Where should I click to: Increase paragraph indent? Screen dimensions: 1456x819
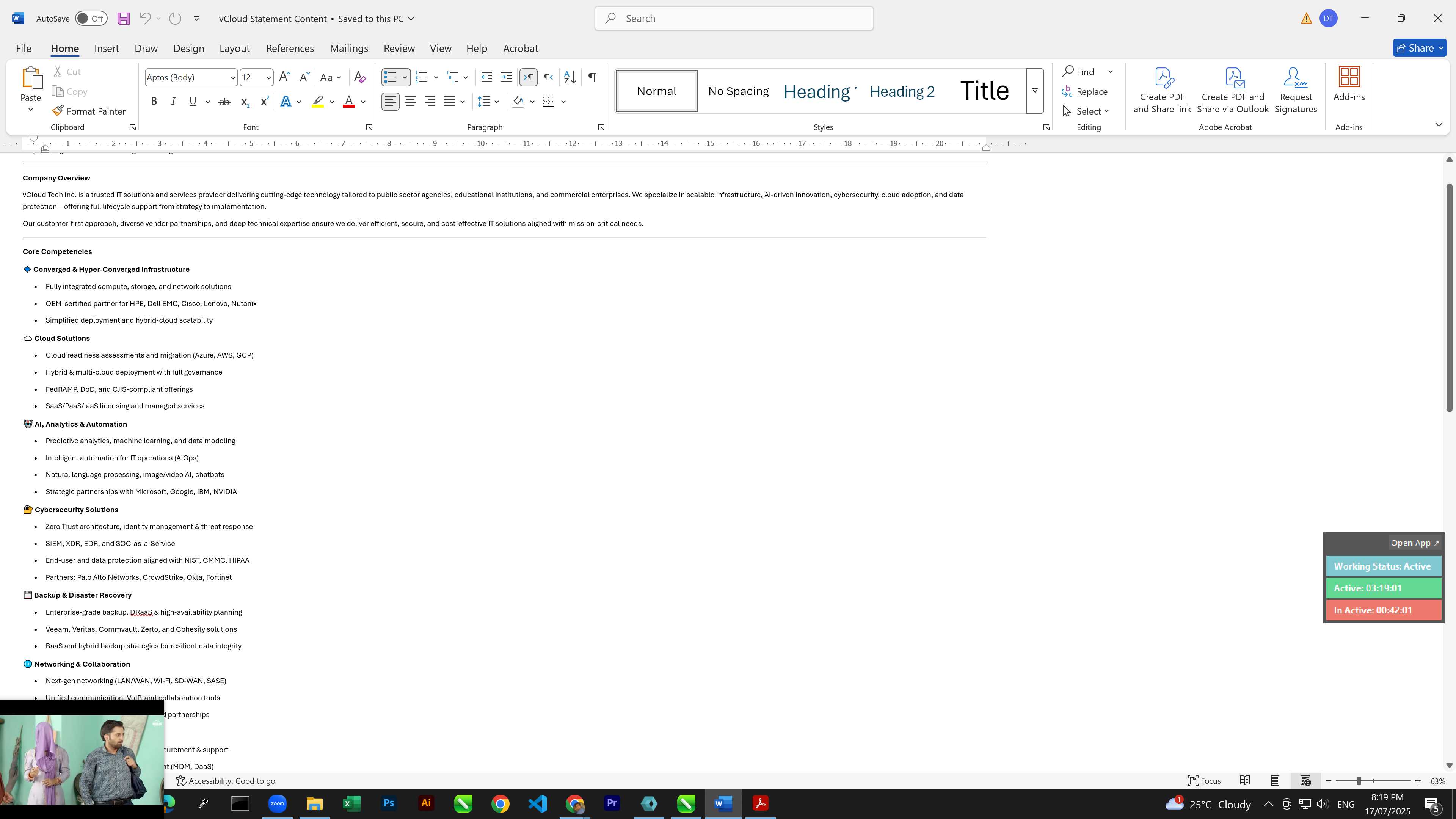pyautogui.click(x=507, y=77)
